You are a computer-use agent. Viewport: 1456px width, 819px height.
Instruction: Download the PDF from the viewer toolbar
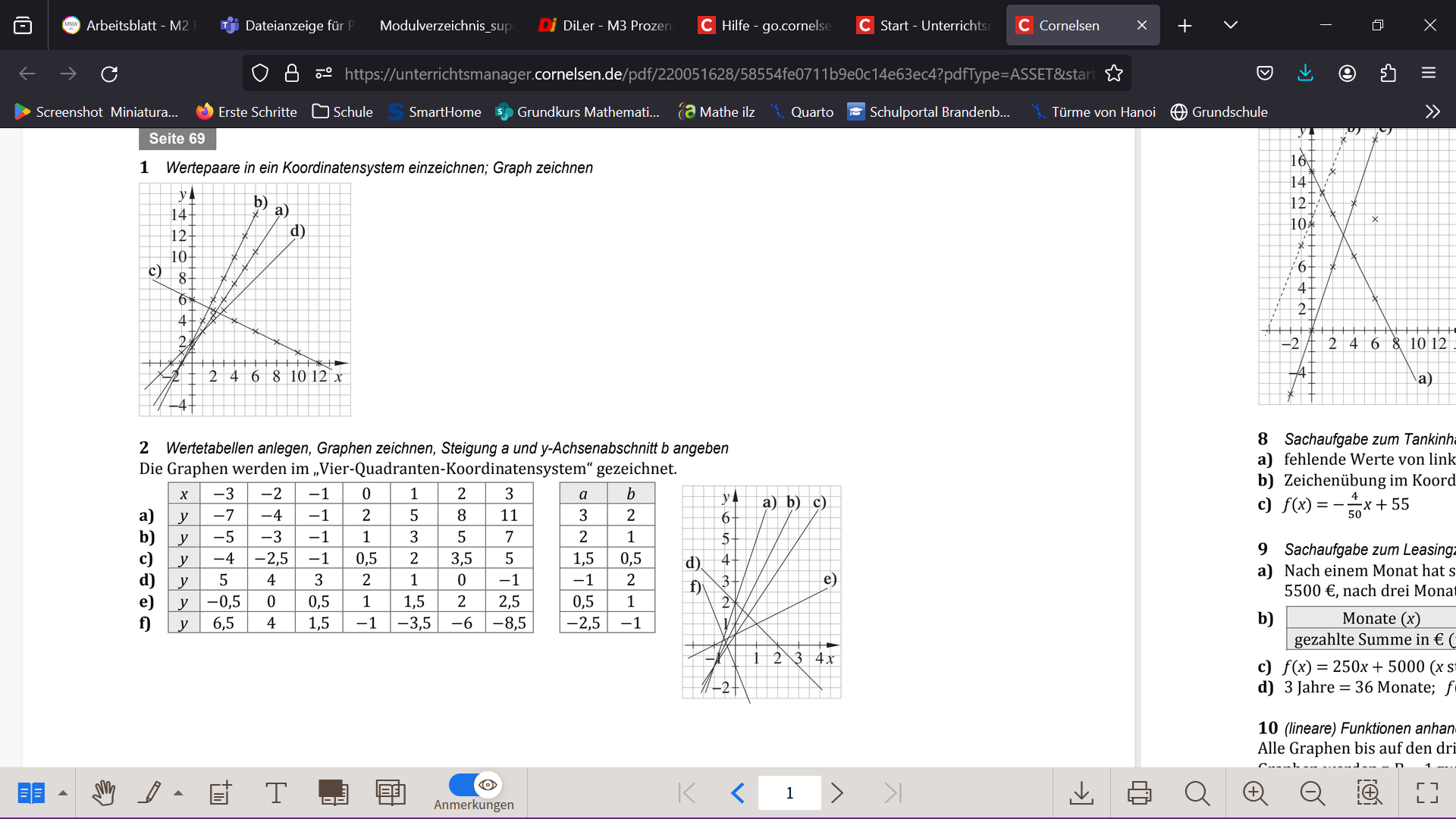1081,793
